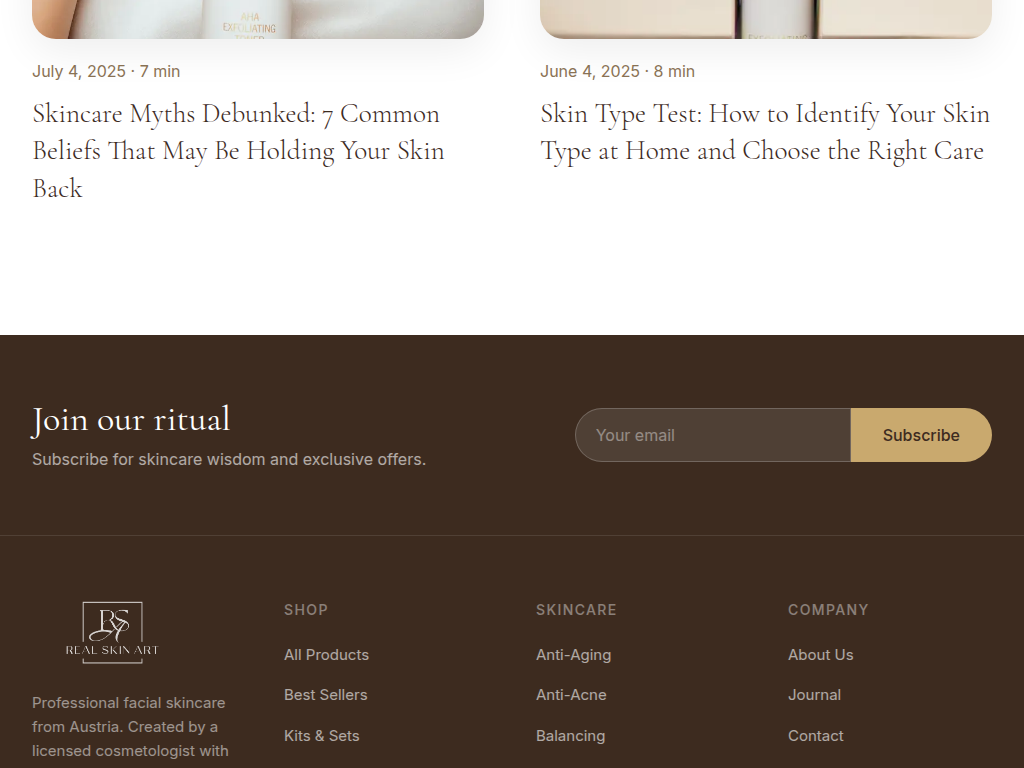The image size is (1024, 768).
Task: Open the Skin Type Test article
Action: click(765, 133)
